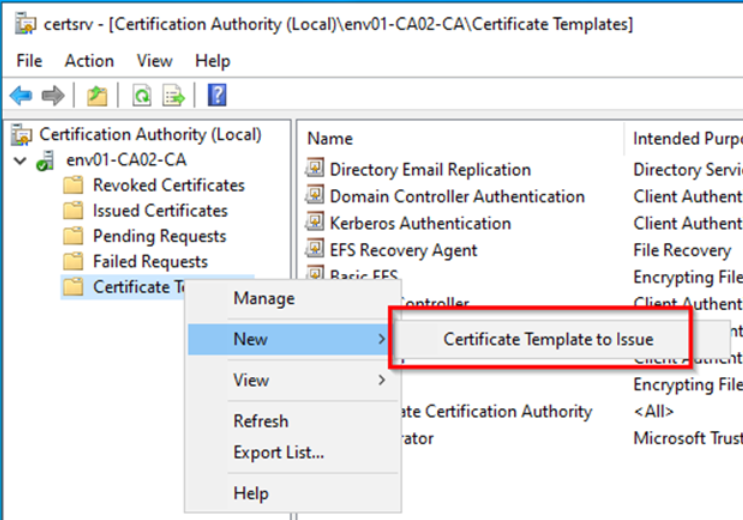The width and height of the screenshot is (743, 520).
Task: Click the EFS Recovery Agent template icon
Action: click(315, 249)
